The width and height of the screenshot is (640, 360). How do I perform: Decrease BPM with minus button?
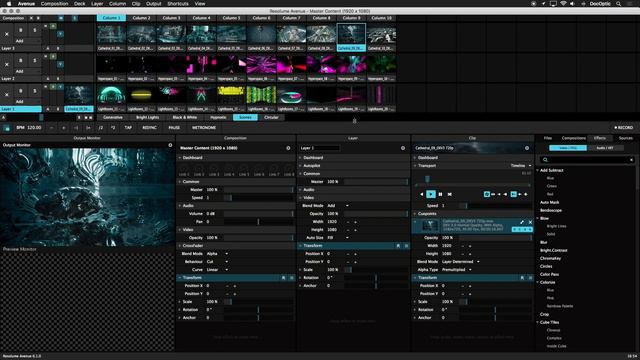tap(51, 128)
